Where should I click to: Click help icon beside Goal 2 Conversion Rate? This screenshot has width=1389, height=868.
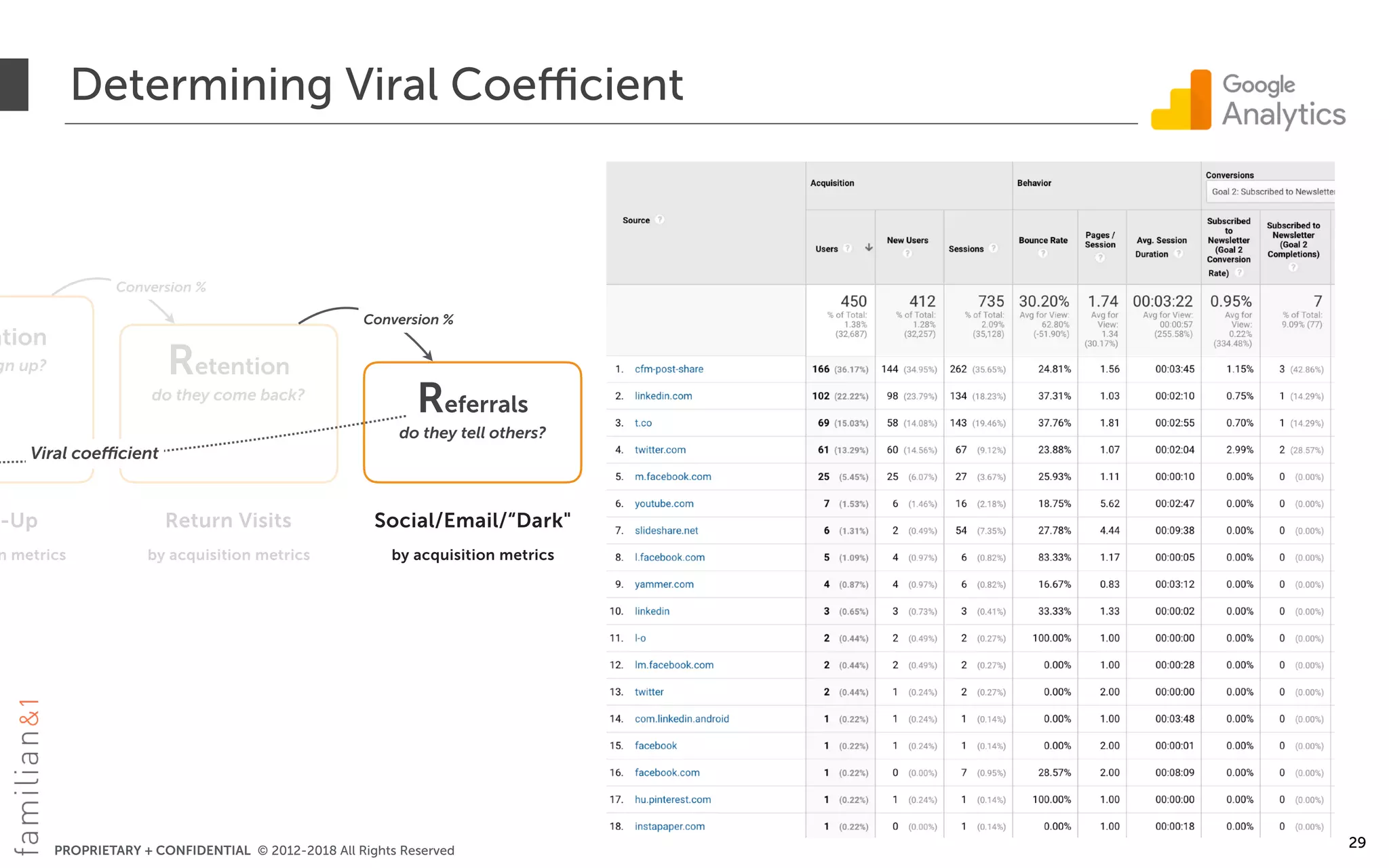click(x=1239, y=273)
